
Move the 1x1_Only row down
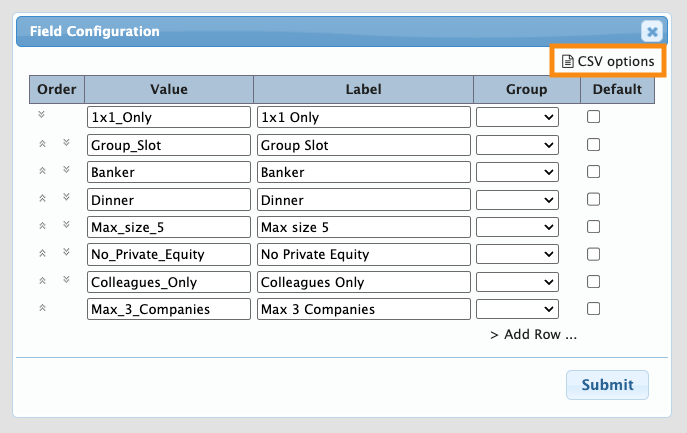(x=42, y=115)
